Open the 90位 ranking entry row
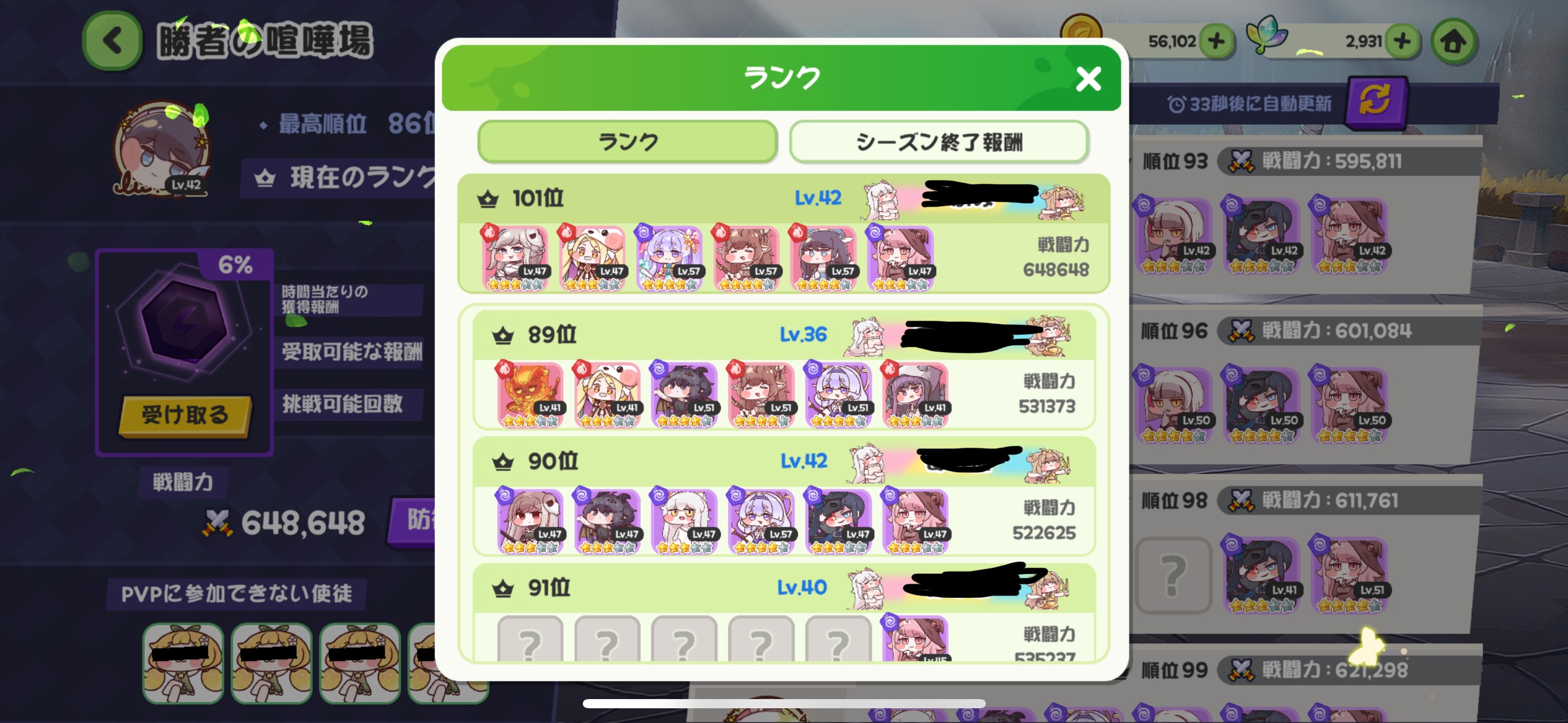 point(784,495)
